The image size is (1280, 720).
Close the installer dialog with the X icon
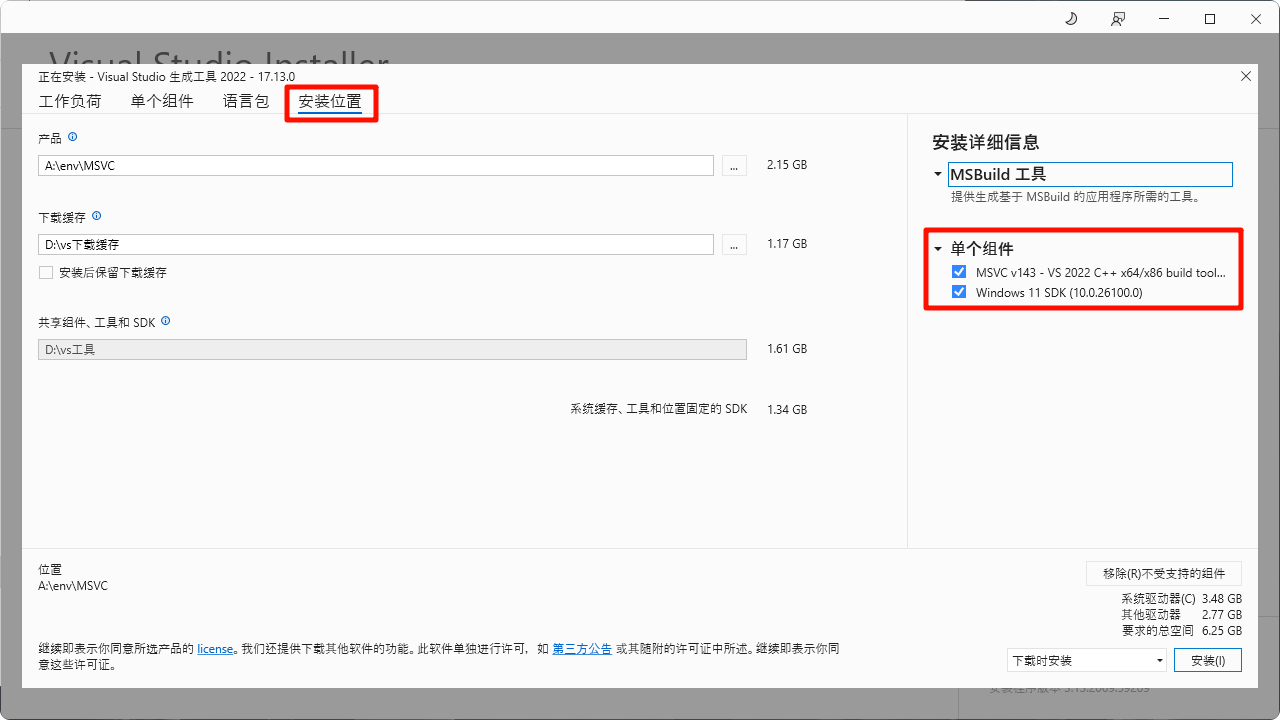pos(1245,76)
